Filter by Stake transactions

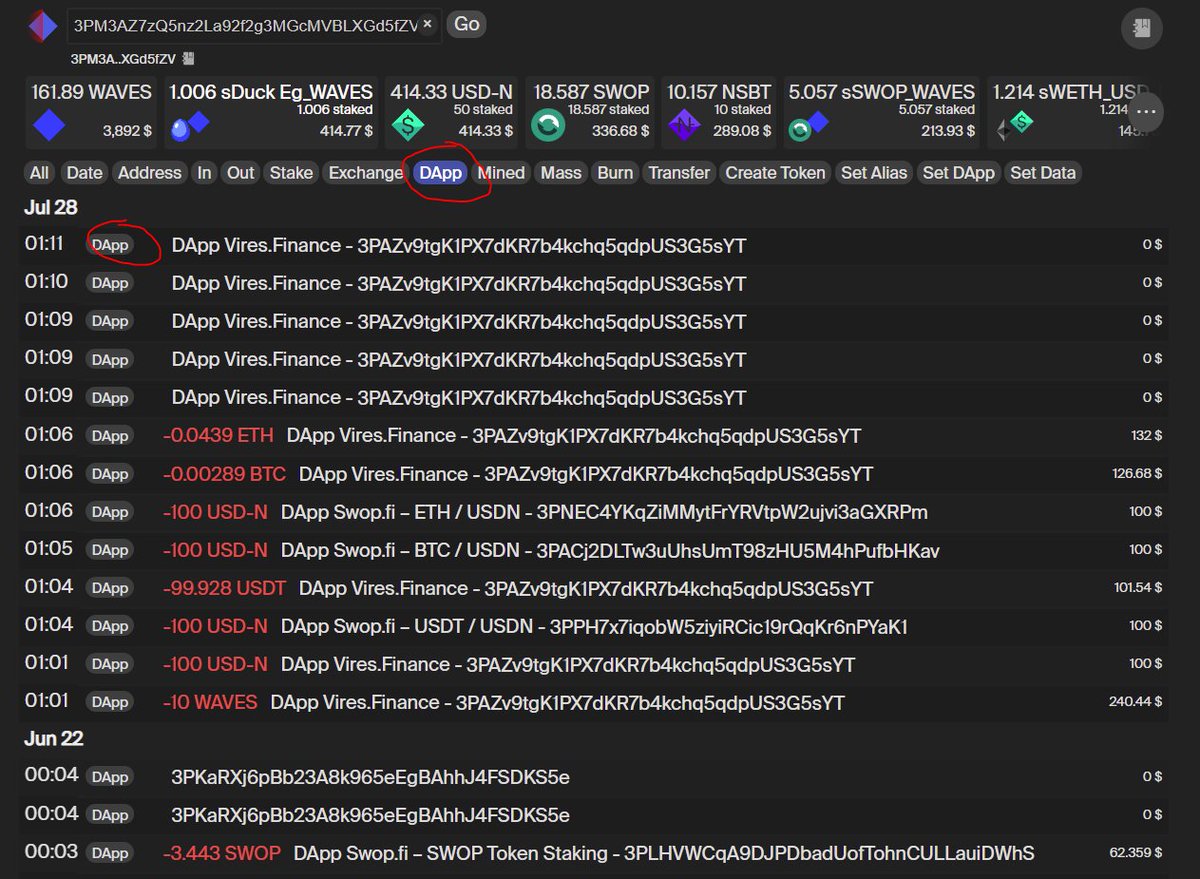click(x=291, y=173)
